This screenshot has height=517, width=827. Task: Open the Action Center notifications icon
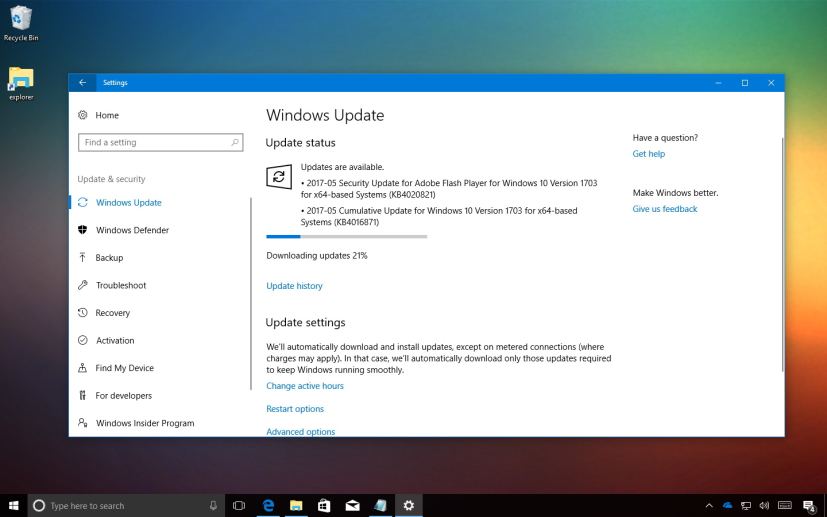(x=810, y=506)
